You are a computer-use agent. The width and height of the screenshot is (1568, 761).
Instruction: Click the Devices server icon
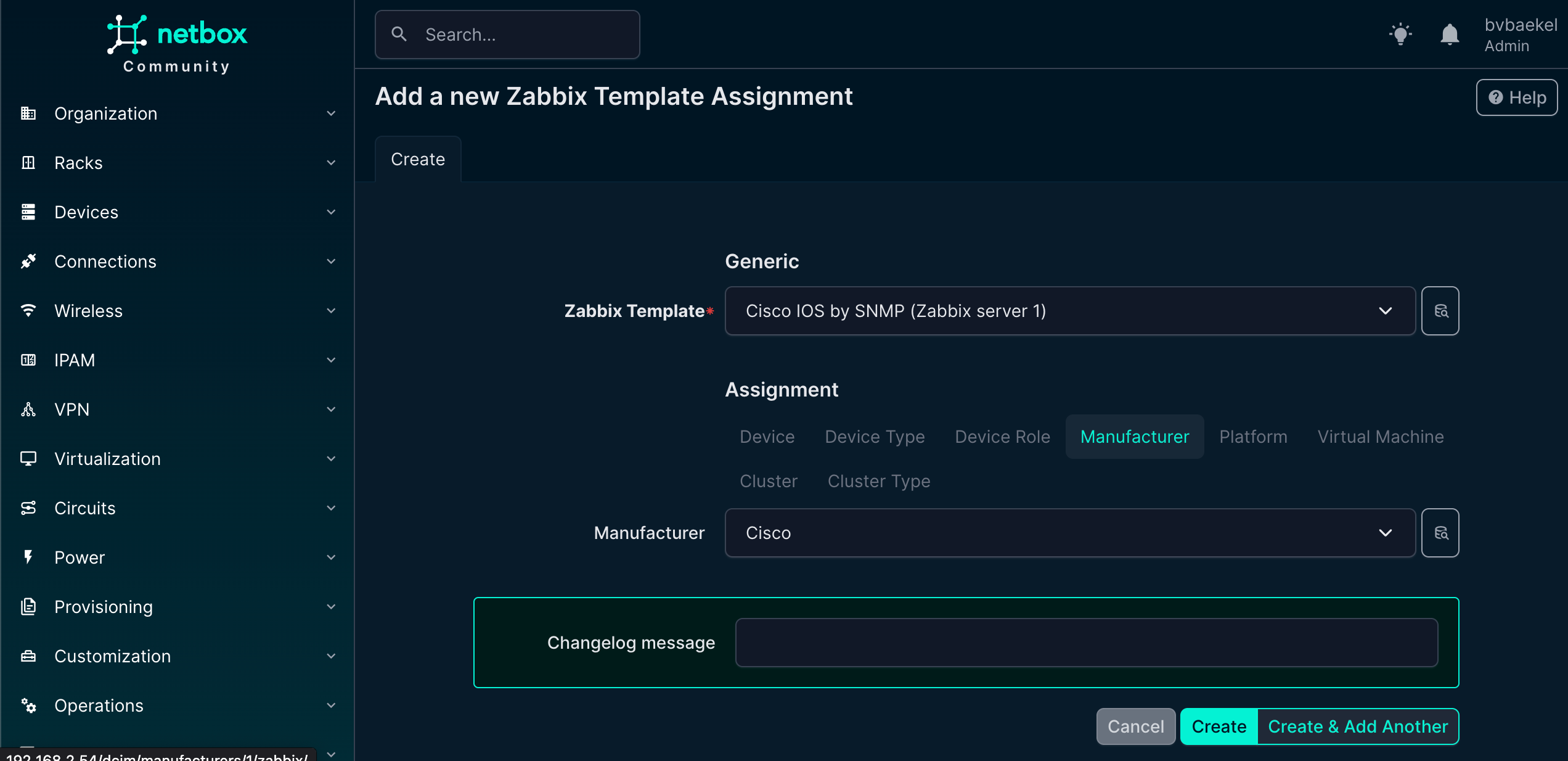click(28, 212)
